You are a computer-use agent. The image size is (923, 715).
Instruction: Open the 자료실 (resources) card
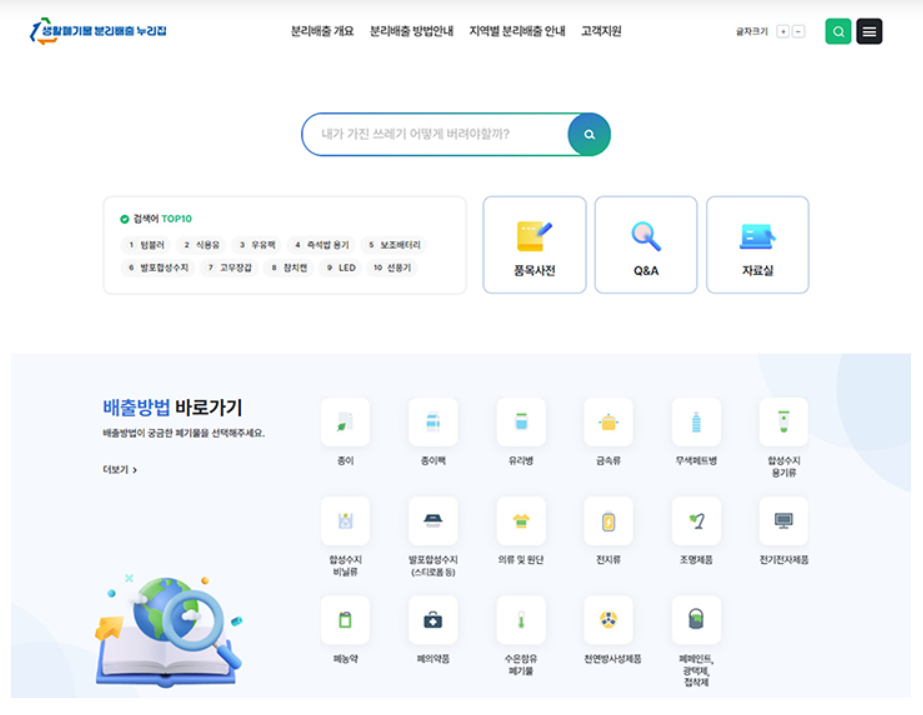(x=757, y=244)
